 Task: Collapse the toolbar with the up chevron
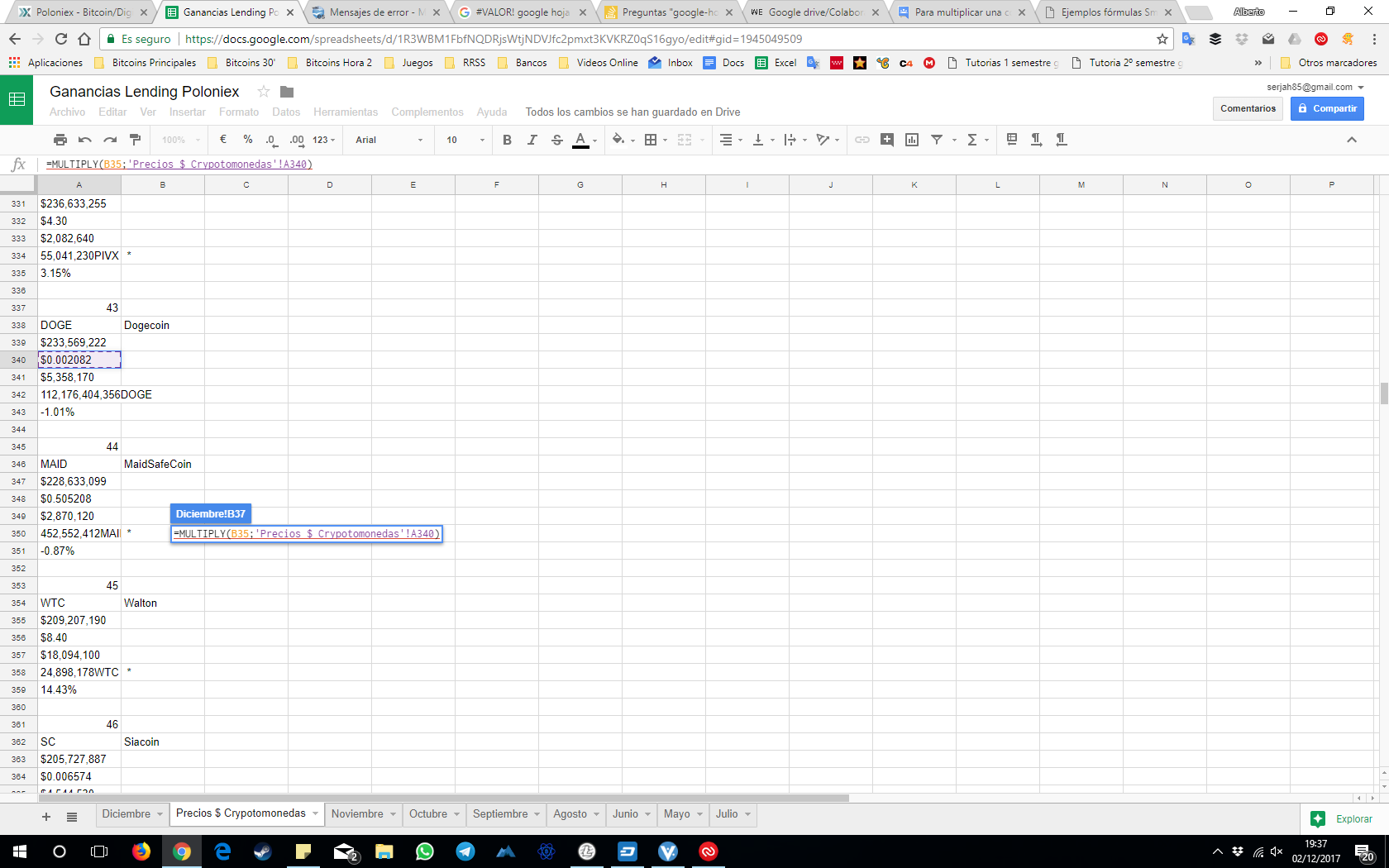[x=1352, y=140]
